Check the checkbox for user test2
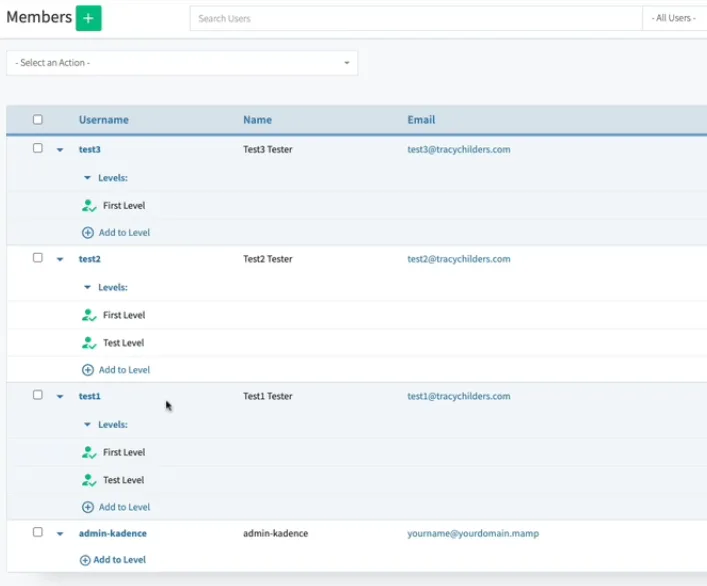Screen dimensions: 707x586 point(38,258)
